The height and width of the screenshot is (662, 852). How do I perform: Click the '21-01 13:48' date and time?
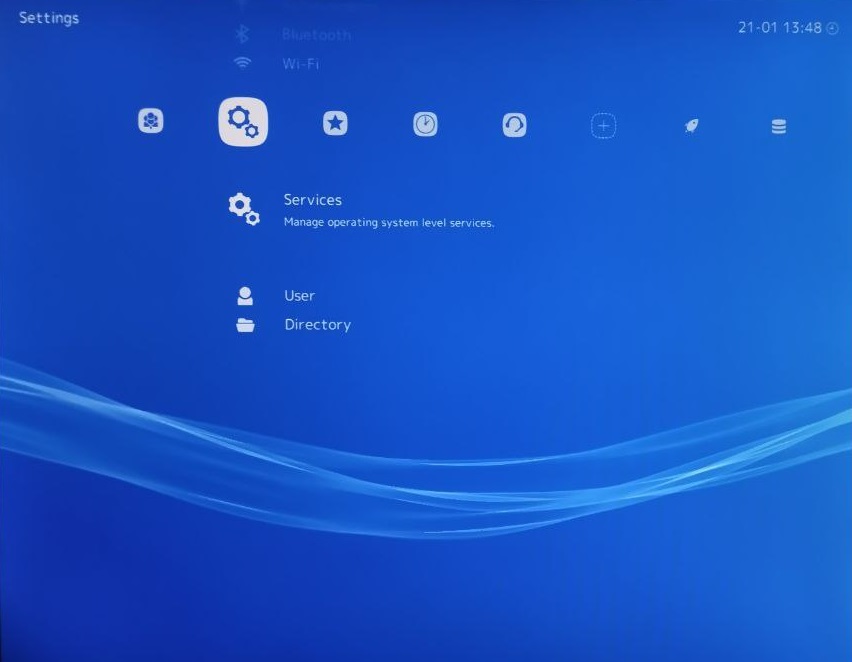point(780,28)
